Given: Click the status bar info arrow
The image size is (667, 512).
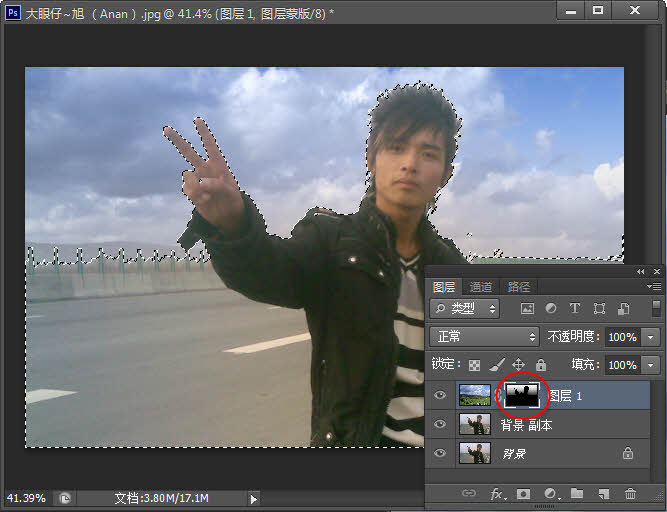Looking at the screenshot, I should coord(253,498).
